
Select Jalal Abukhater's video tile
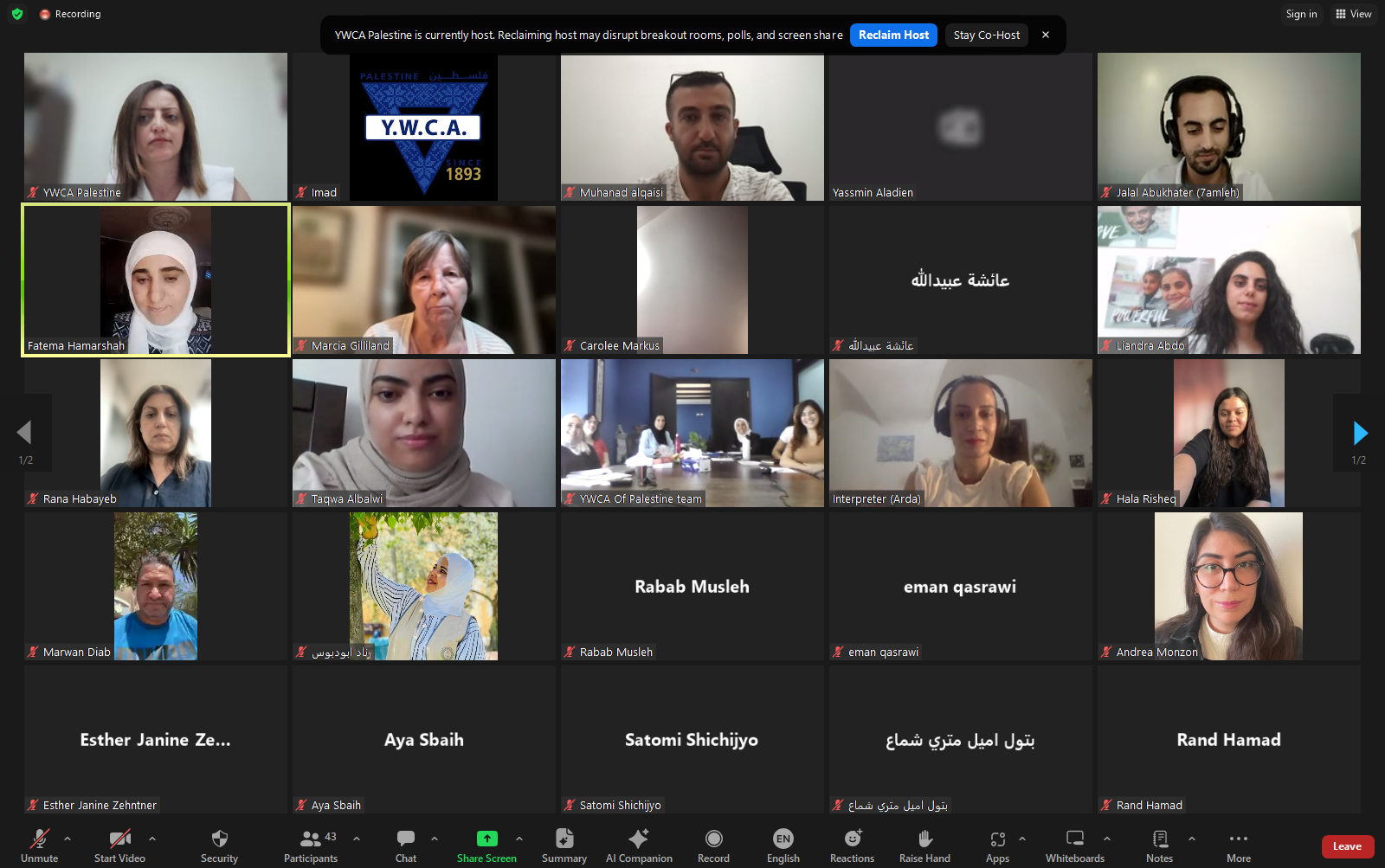1229,127
